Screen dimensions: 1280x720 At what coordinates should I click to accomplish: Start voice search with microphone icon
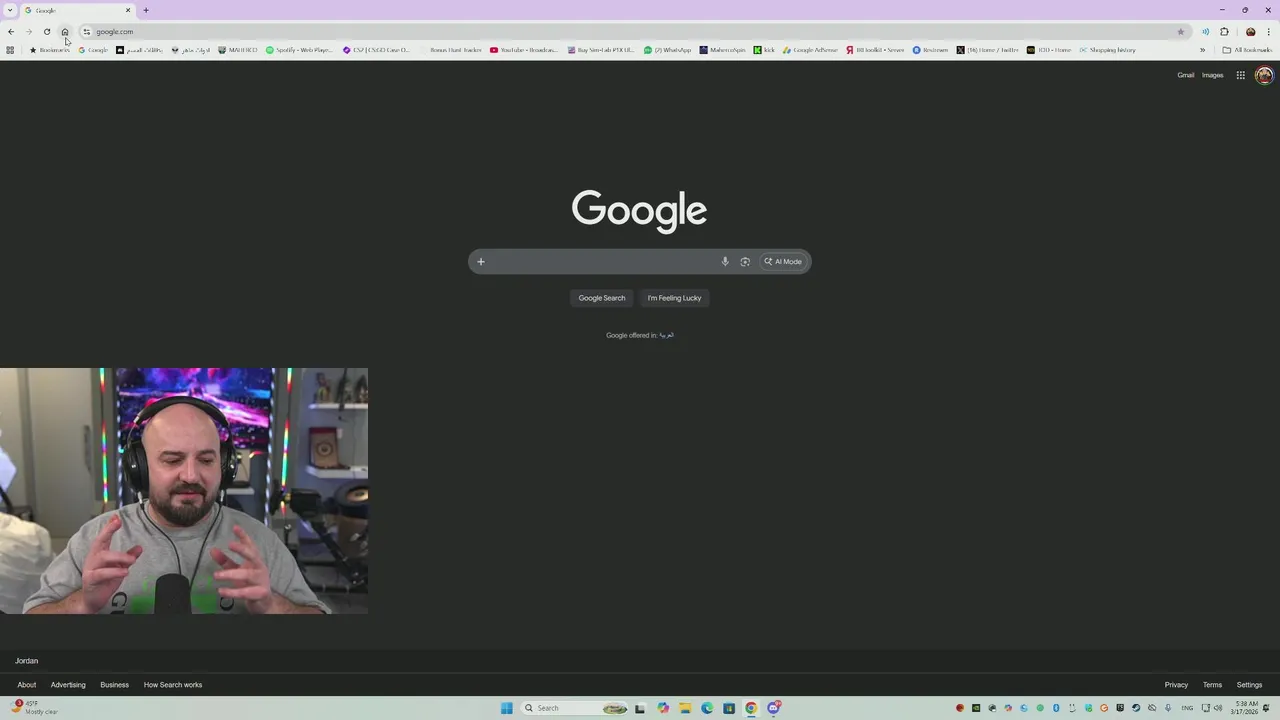coord(725,262)
